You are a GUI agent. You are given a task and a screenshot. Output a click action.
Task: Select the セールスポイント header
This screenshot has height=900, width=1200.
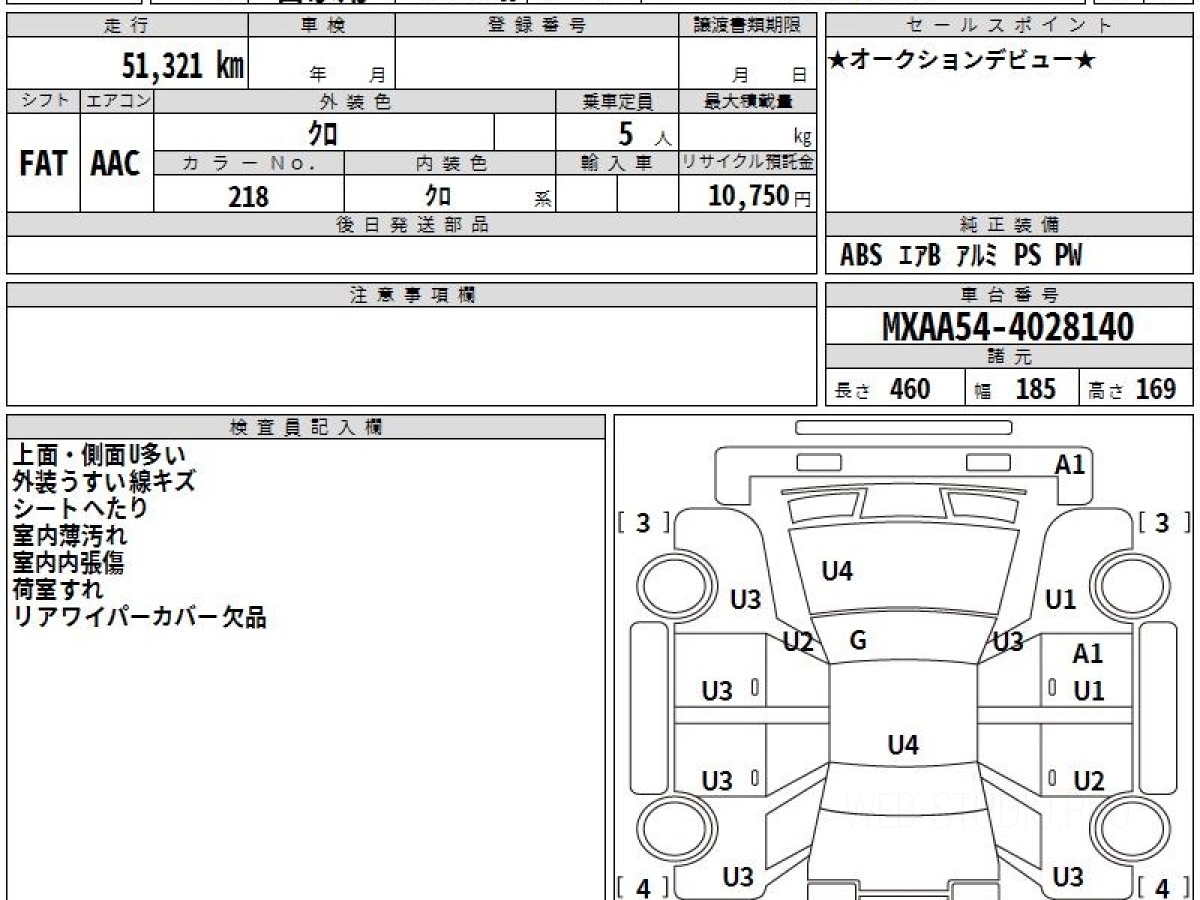tap(1010, 26)
